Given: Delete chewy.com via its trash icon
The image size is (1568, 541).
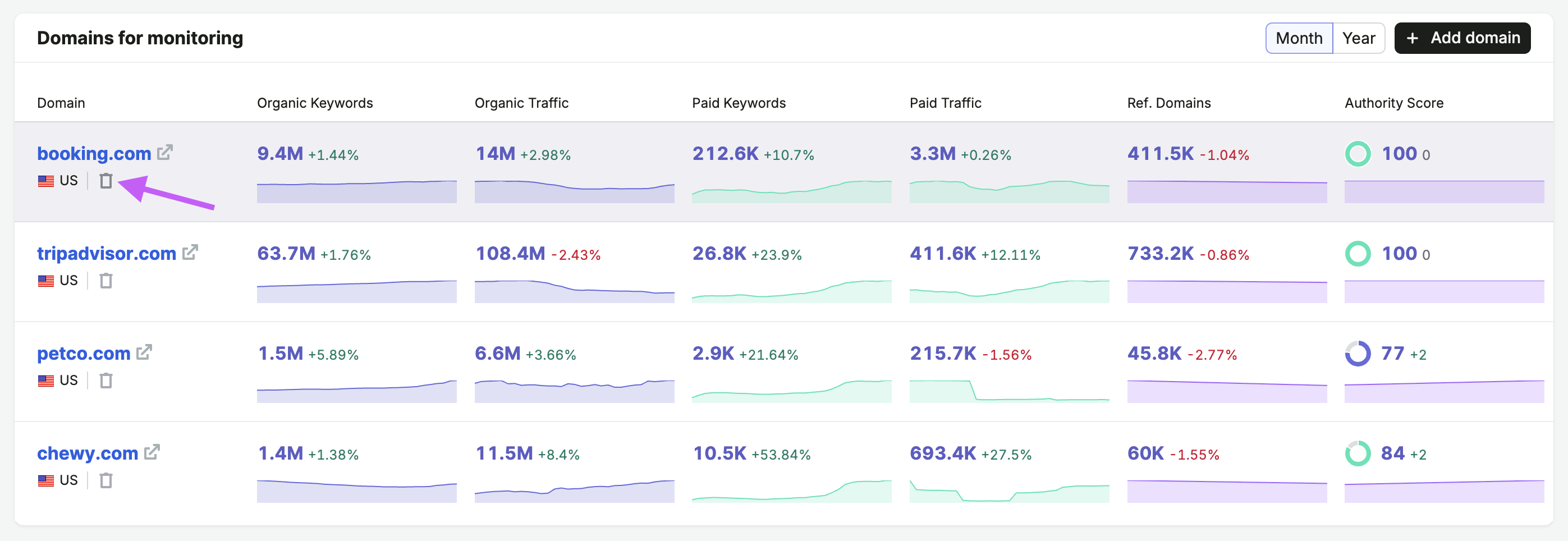Looking at the screenshot, I should 106,480.
